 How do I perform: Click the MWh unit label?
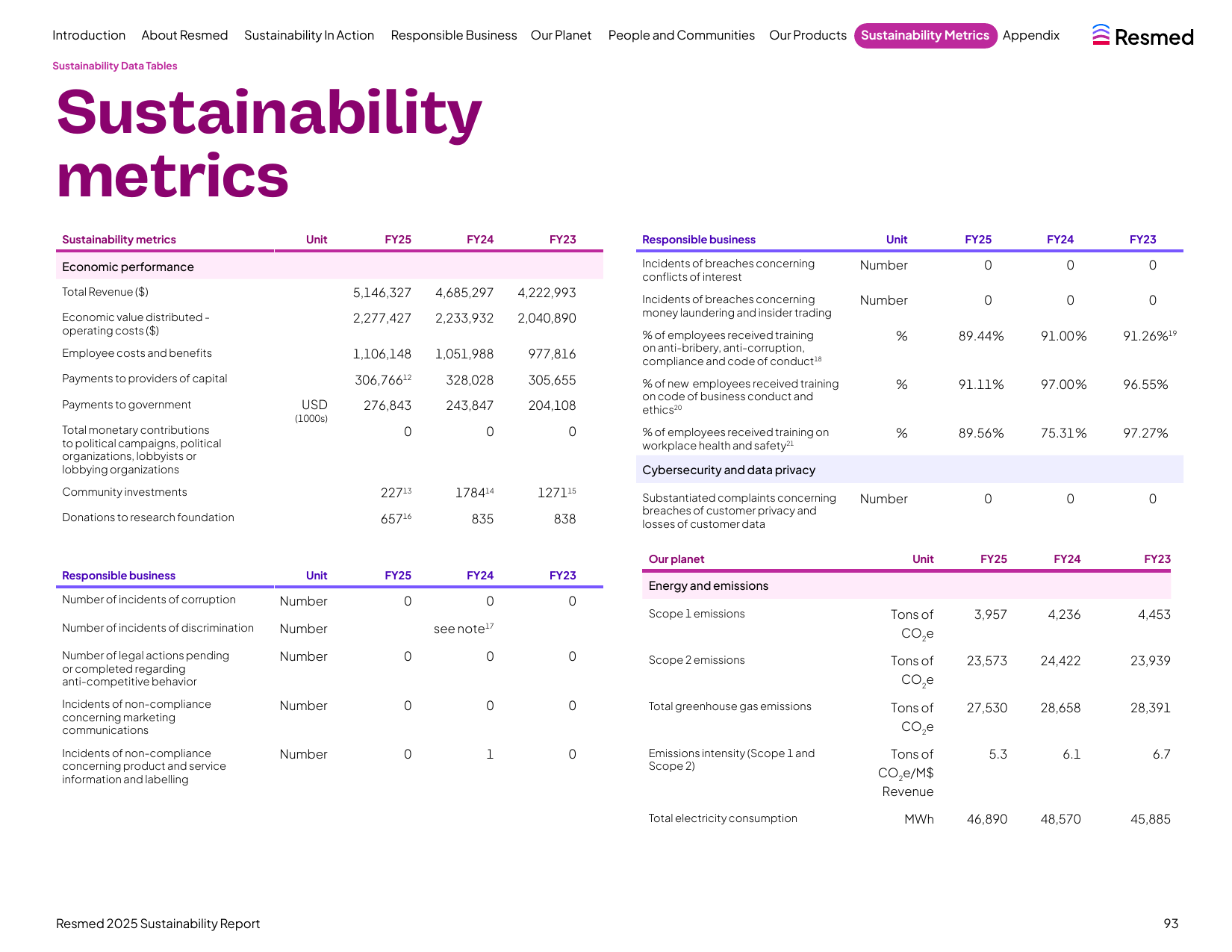point(918,819)
